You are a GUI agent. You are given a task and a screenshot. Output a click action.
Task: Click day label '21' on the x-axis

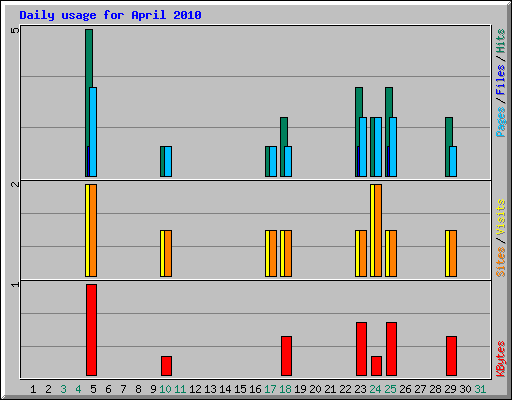(x=330, y=389)
